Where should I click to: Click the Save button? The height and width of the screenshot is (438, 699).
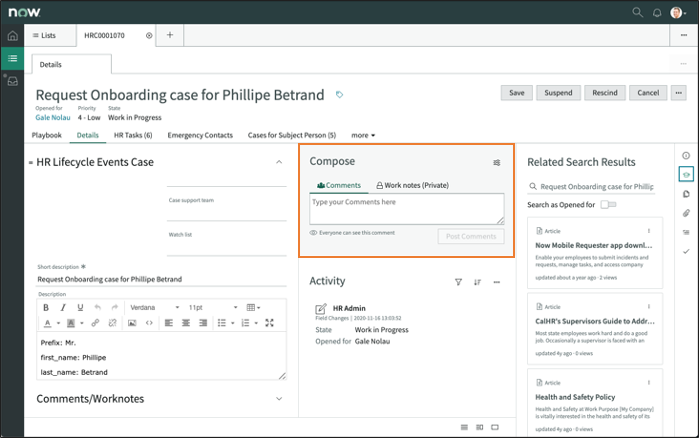click(x=517, y=93)
